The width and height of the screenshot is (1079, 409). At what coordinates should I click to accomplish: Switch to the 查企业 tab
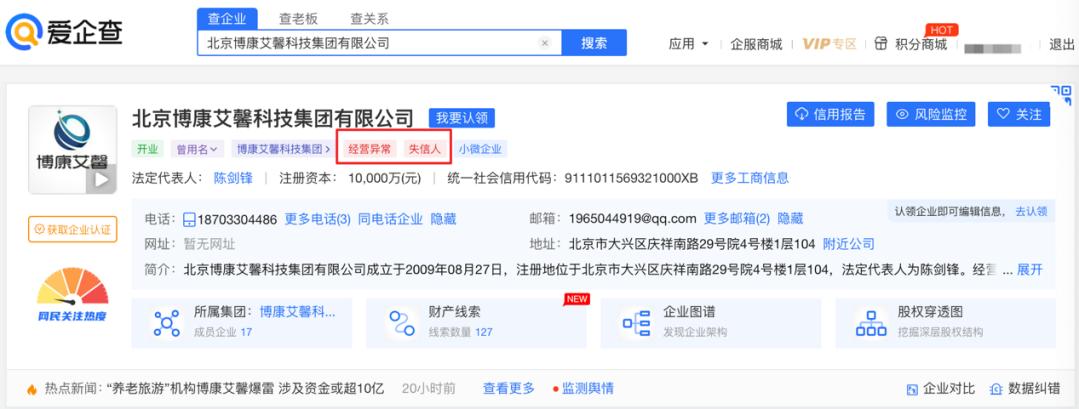click(x=226, y=19)
